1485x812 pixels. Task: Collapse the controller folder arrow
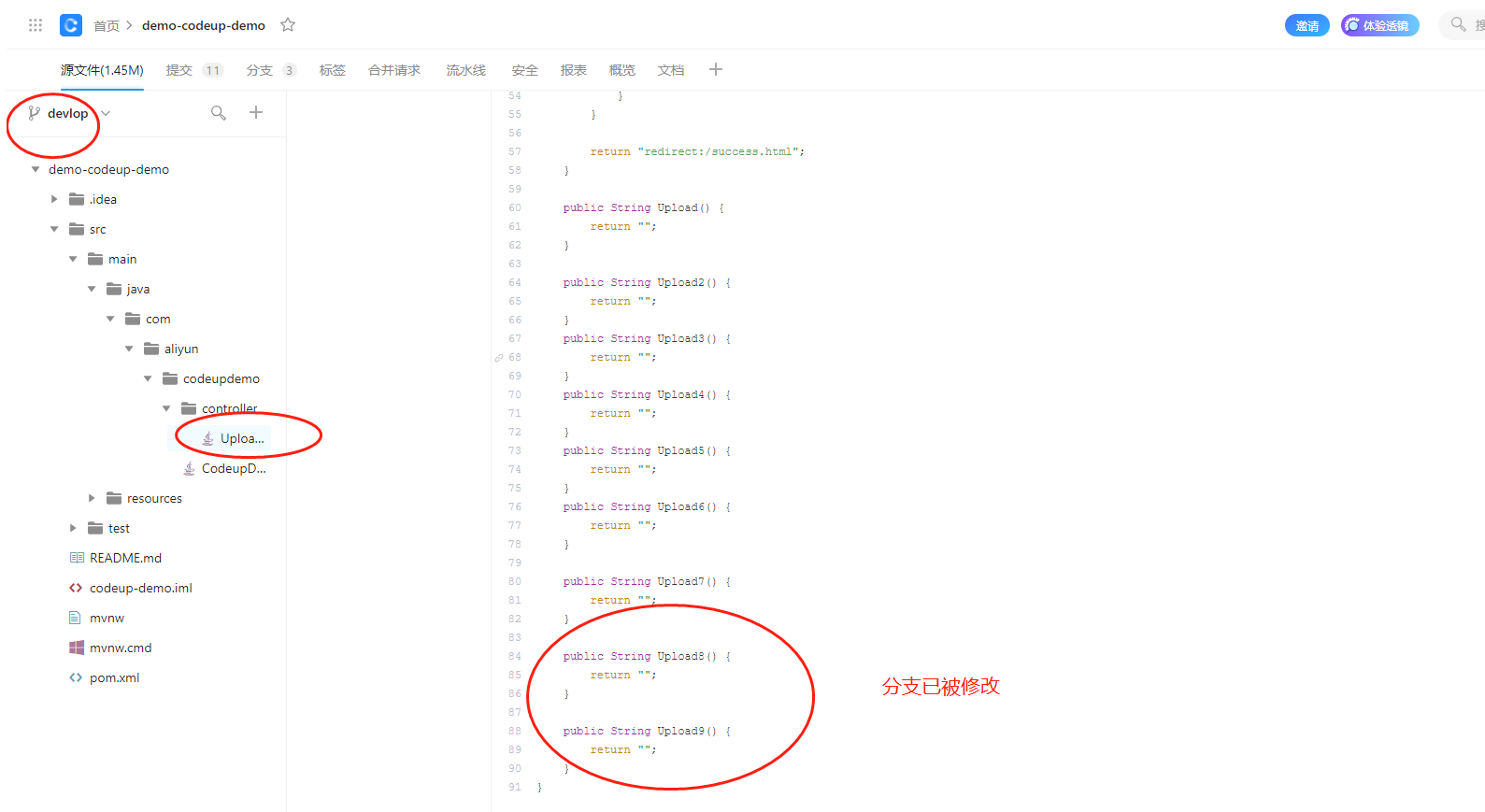pyautogui.click(x=166, y=408)
